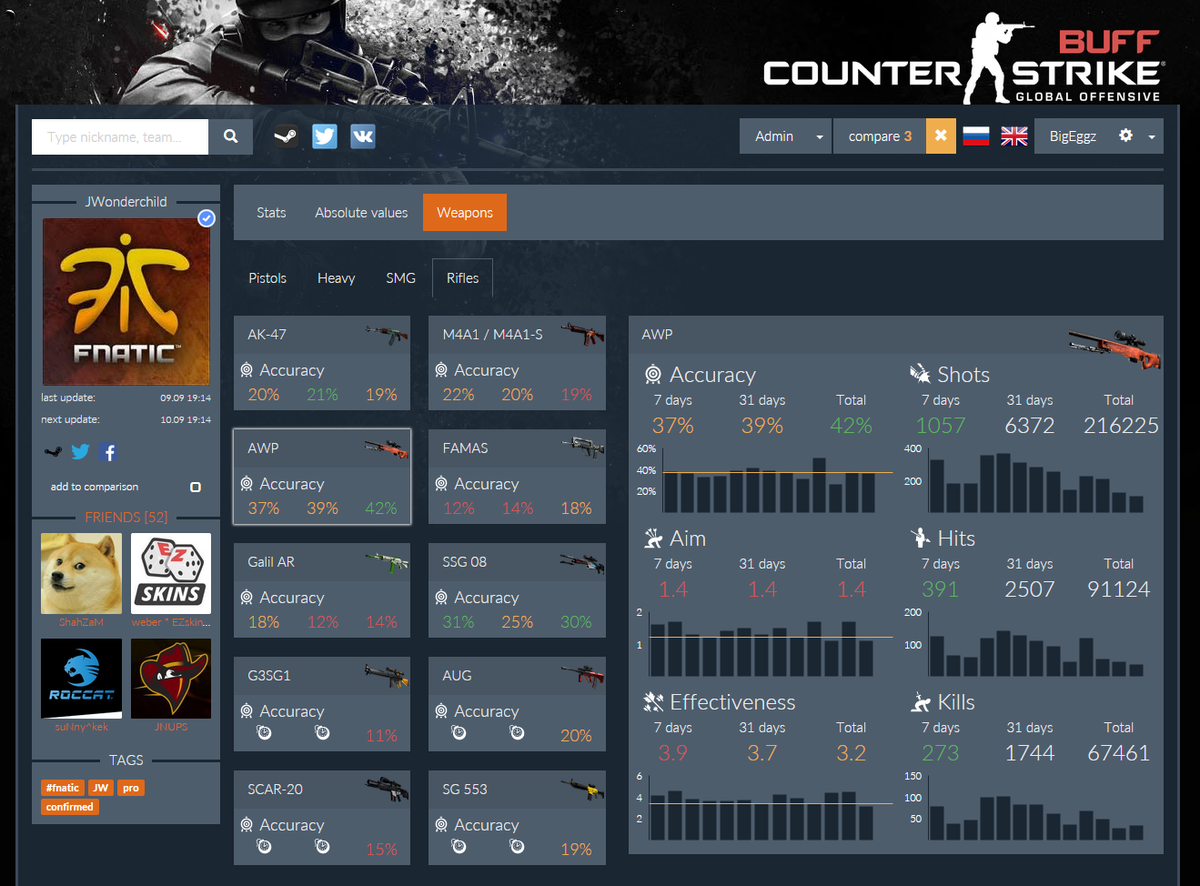Click the nickname search input field

tap(120, 137)
